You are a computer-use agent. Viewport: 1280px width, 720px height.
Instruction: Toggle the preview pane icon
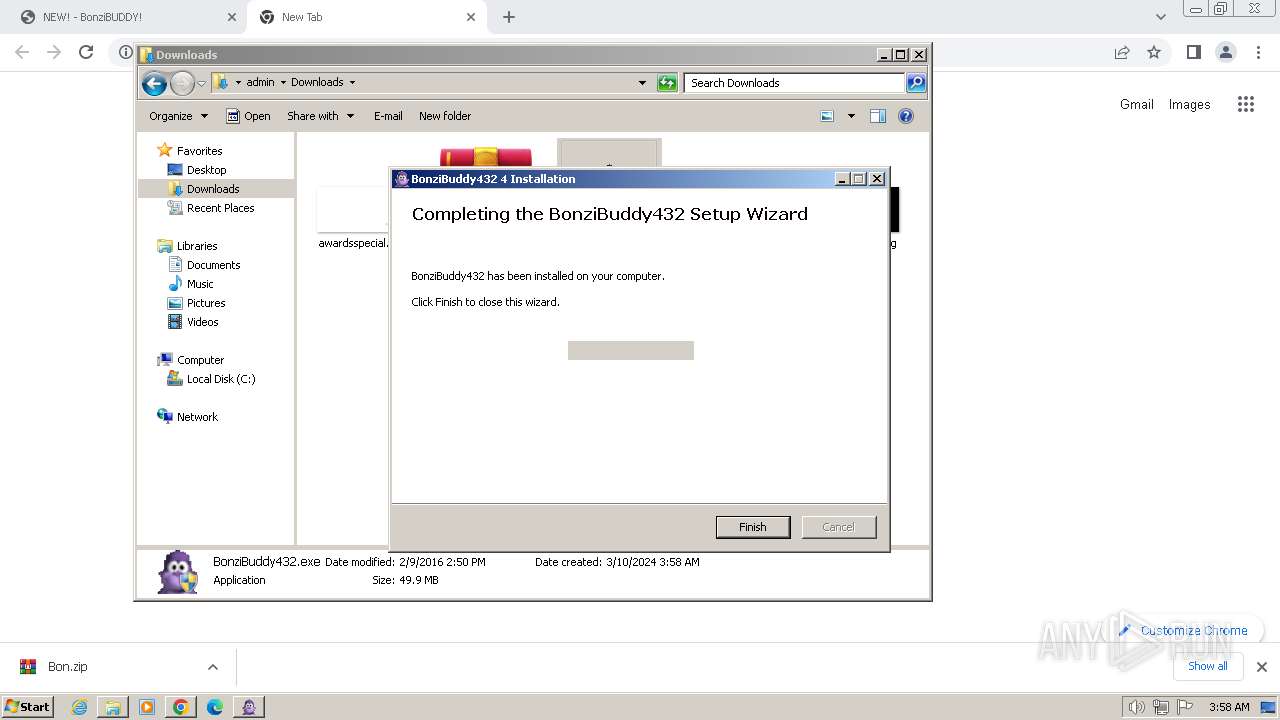pyautogui.click(x=878, y=116)
